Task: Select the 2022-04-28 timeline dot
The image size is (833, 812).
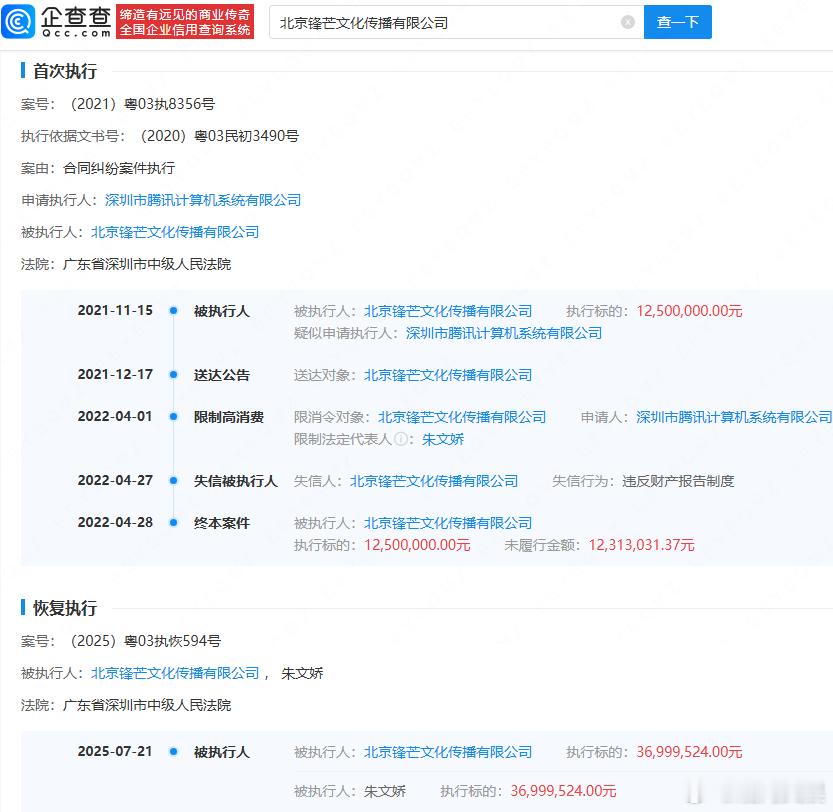Action: tap(173, 522)
